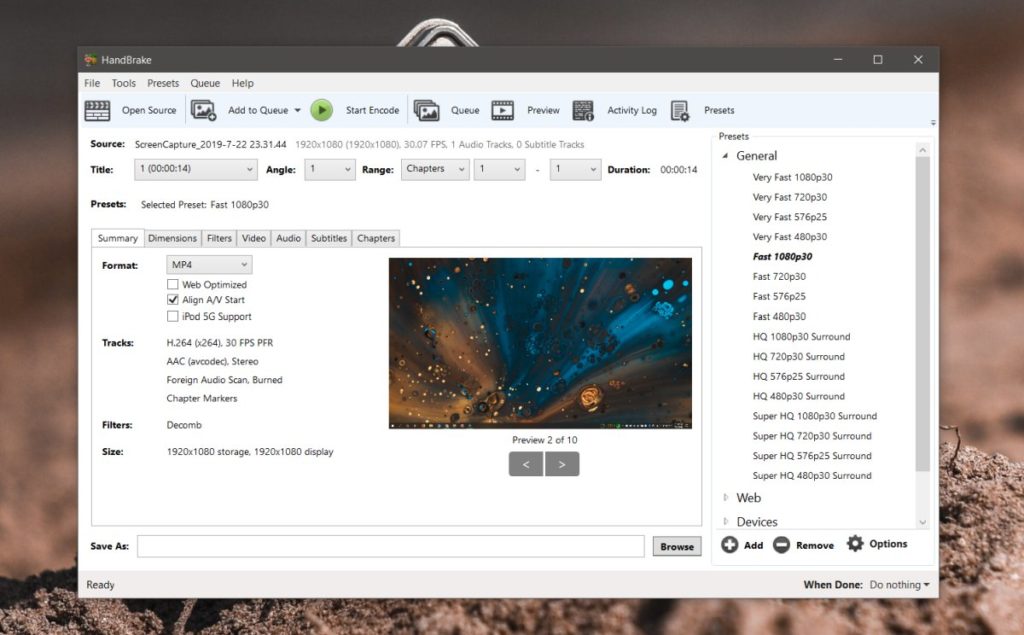Click the Browse button for output destination
This screenshot has height=635, width=1024.
676,546
